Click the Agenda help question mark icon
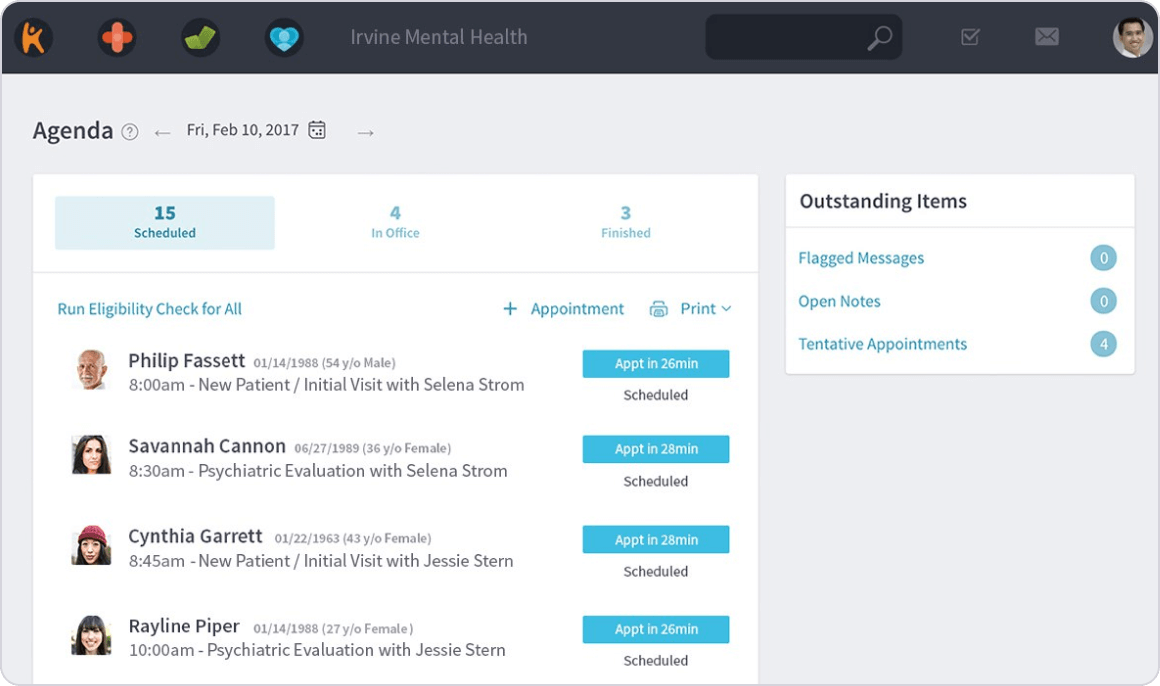This screenshot has width=1160, height=686. coord(130,132)
